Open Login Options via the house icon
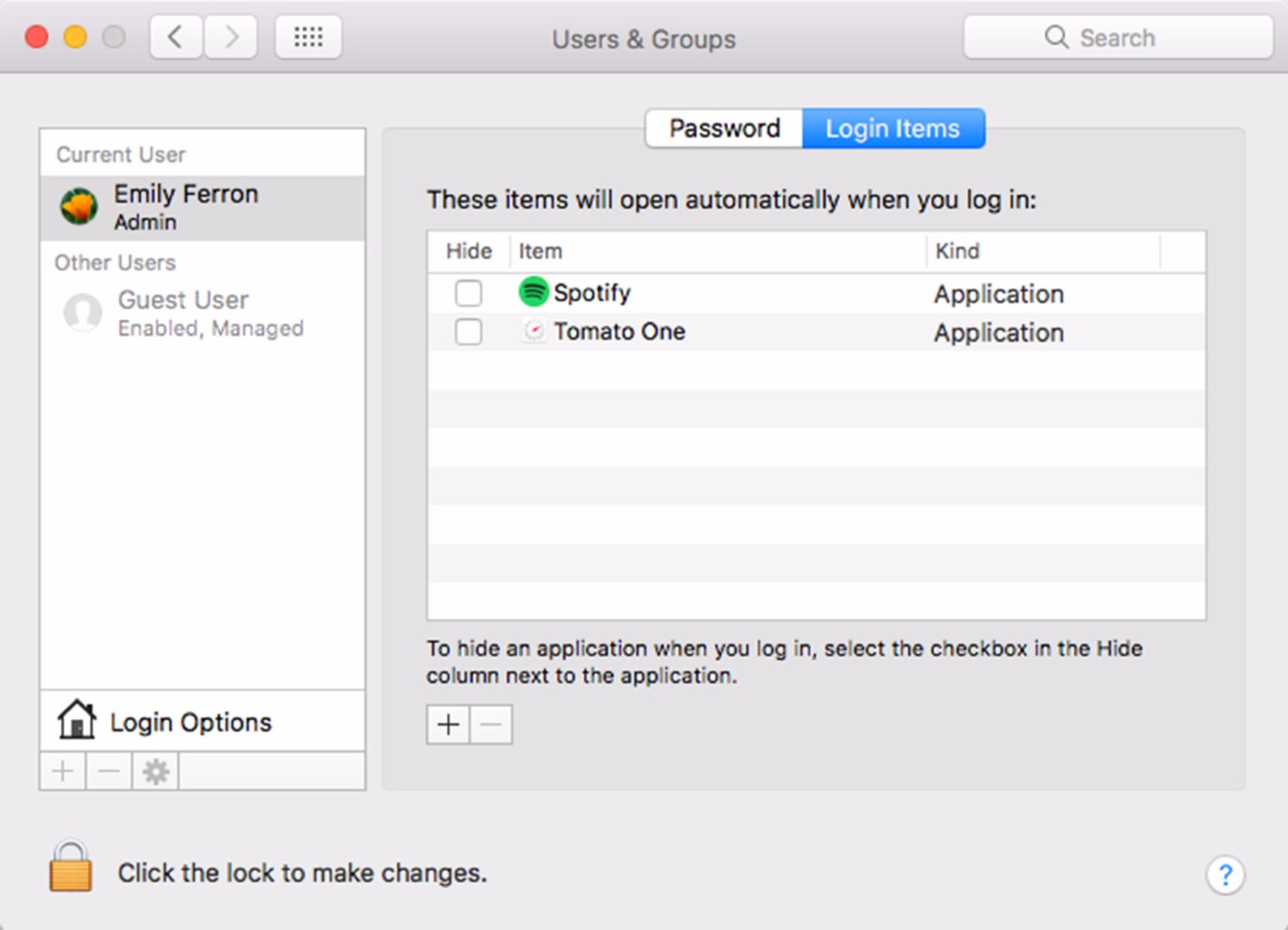This screenshot has width=1288, height=930. (x=77, y=720)
